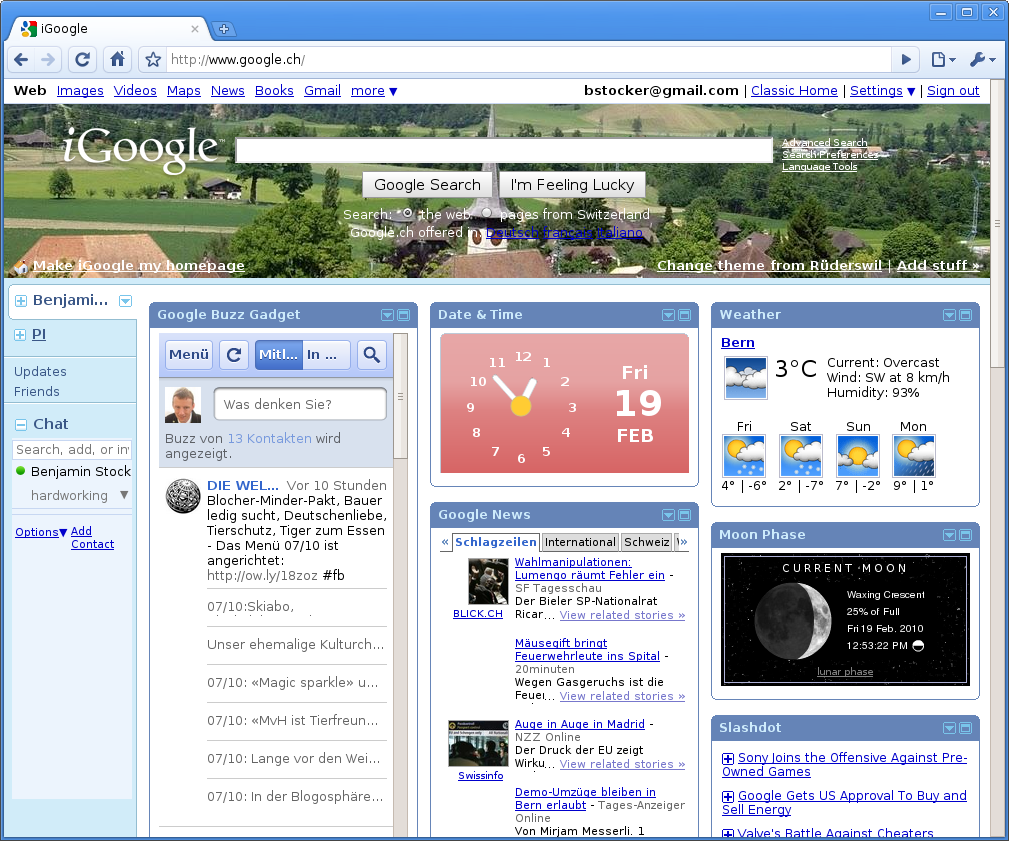Screen dimensions: 1009x841
Task: Click the Google Search button
Action: (x=427, y=185)
